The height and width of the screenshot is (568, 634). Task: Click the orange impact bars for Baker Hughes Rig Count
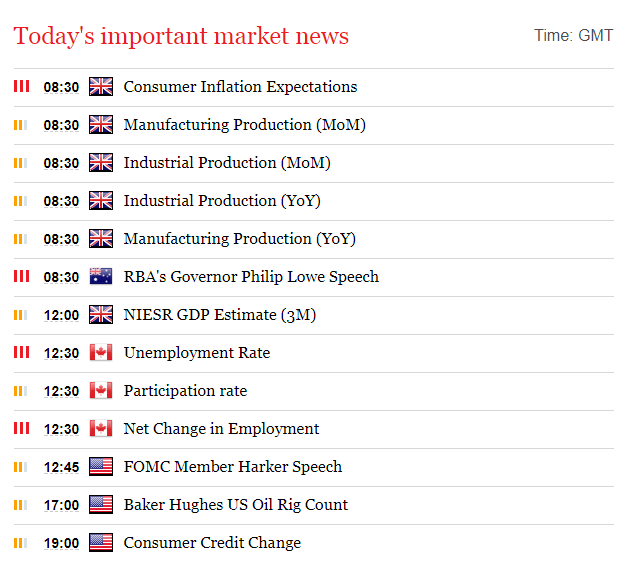[21, 505]
